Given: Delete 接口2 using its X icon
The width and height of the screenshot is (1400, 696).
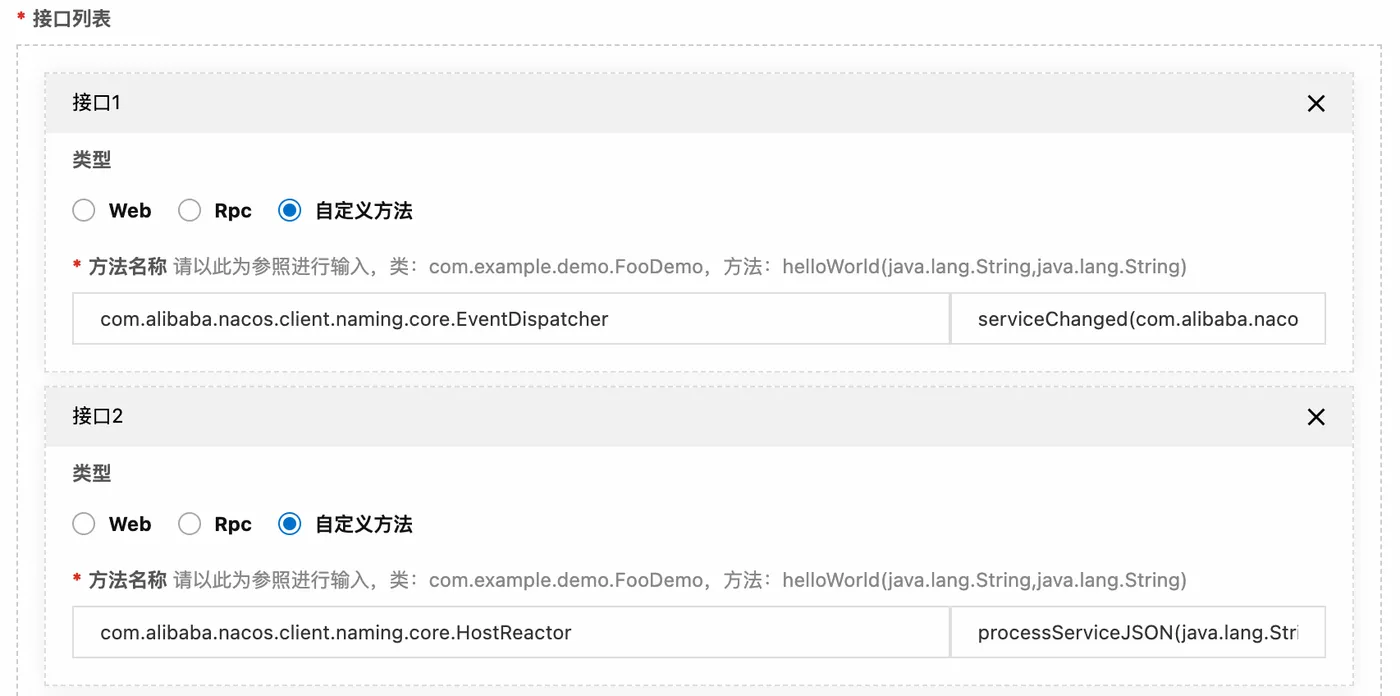Looking at the screenshot, I should [x=1316, y=417].
